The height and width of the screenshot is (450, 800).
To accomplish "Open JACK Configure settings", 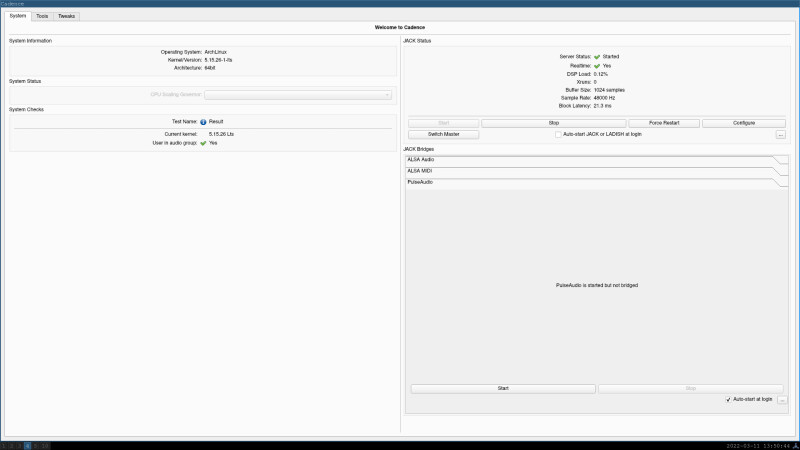I will [x=744, y=123].
